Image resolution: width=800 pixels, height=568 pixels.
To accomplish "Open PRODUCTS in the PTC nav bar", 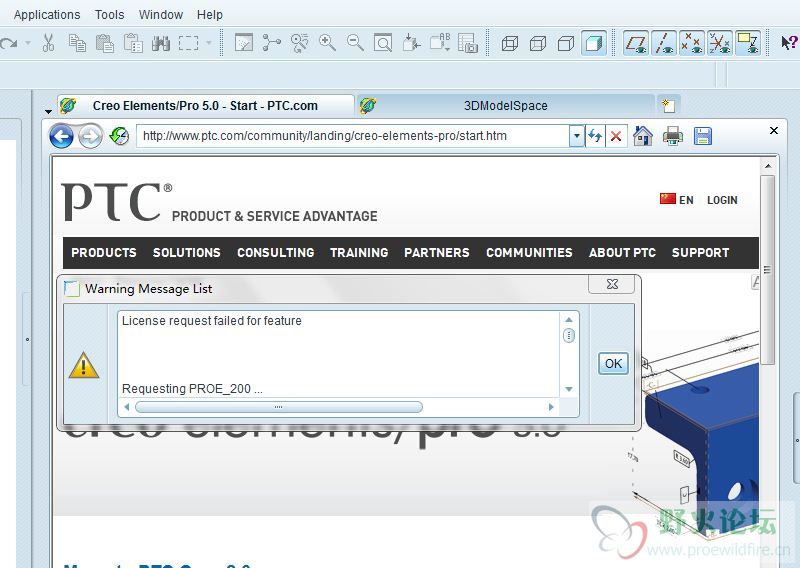I will (x=104, y=253).
